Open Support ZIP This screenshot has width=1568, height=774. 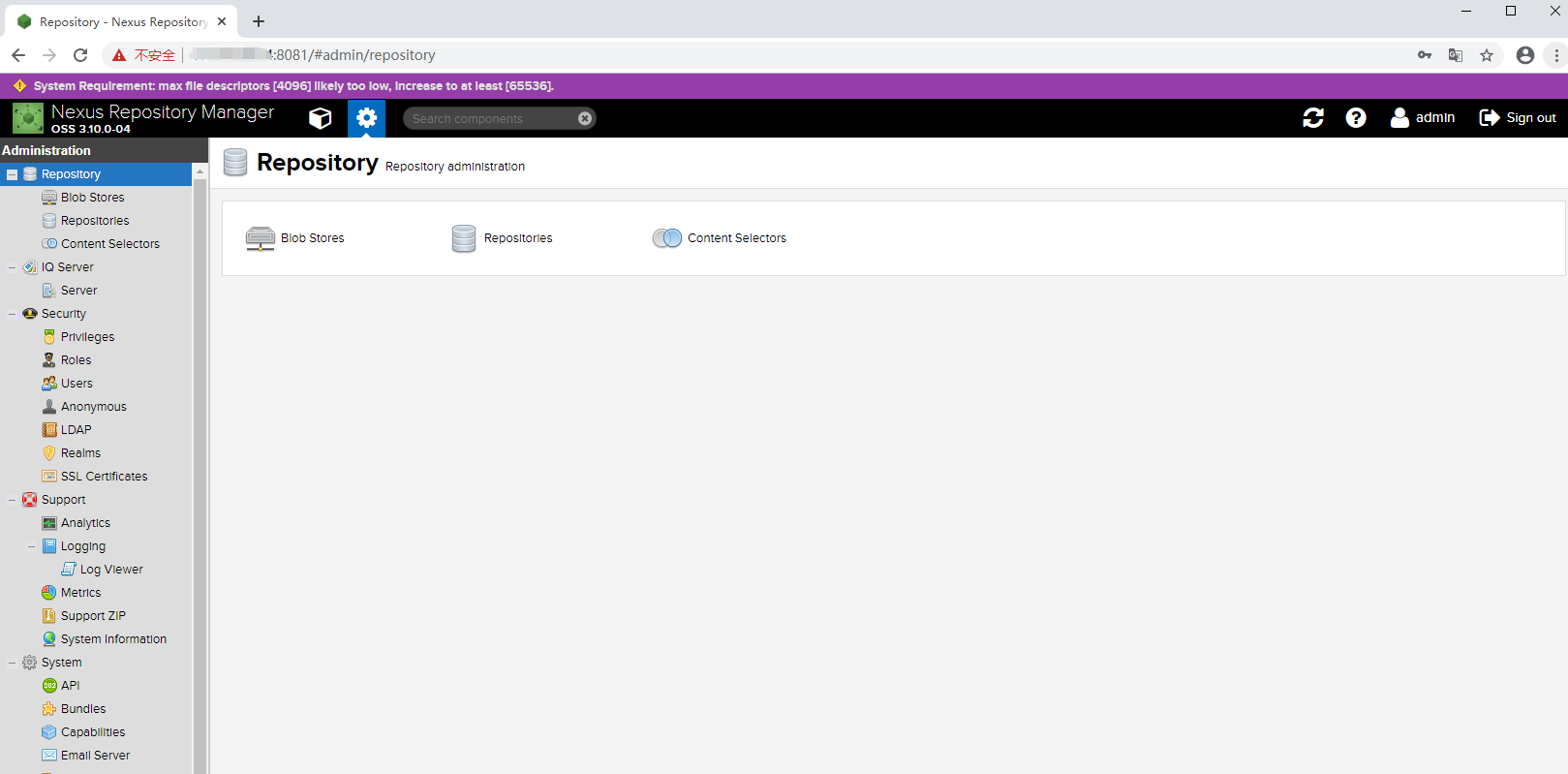84,616
